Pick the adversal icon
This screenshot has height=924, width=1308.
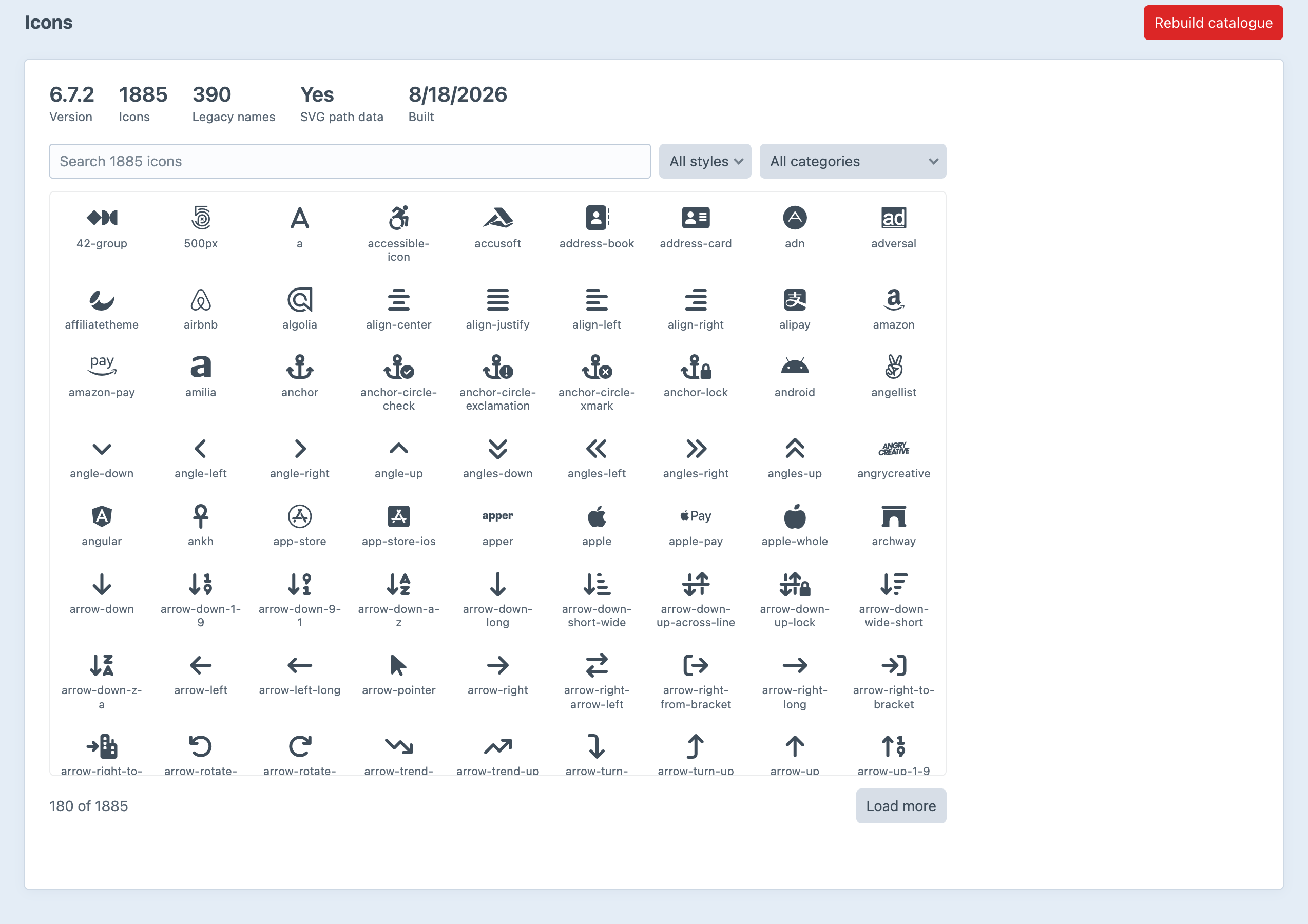point(893,218)
